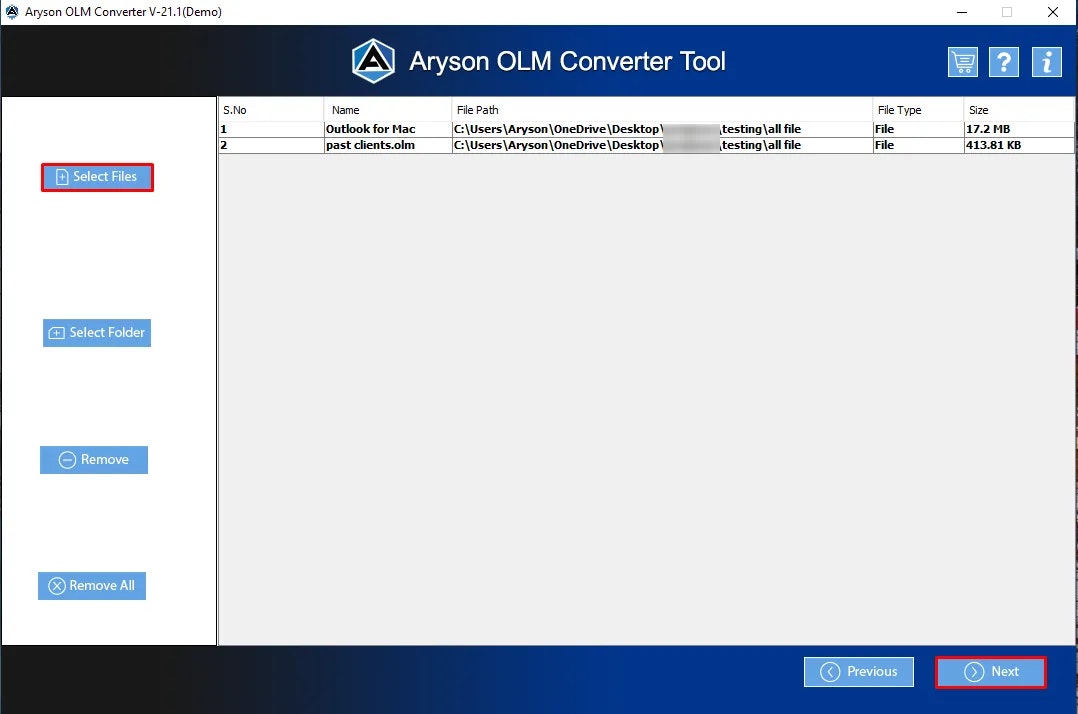Click the File type cell in 413.81 KB row
The width and height of the screenshot is (1078, 714).
pos(918,145)
